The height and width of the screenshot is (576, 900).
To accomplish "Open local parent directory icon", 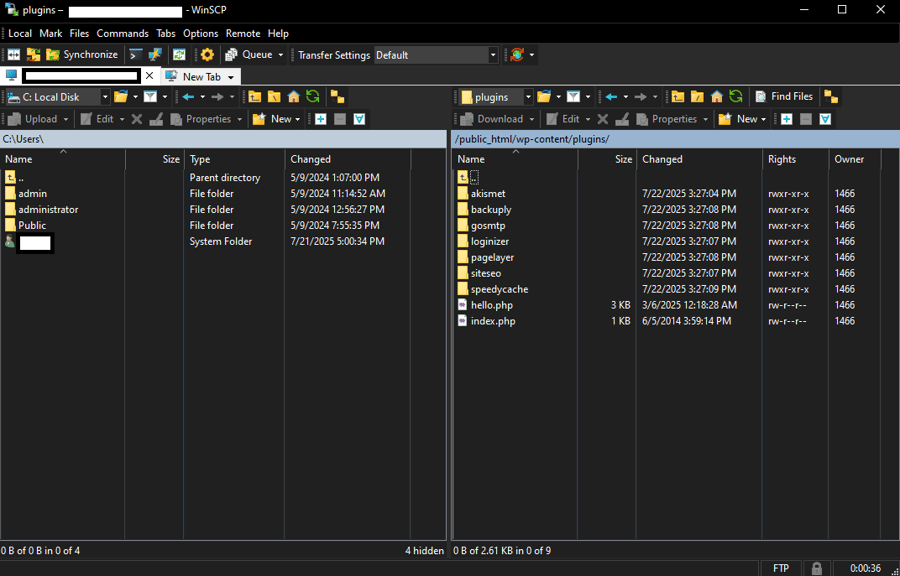I will [x=255, y=96].
